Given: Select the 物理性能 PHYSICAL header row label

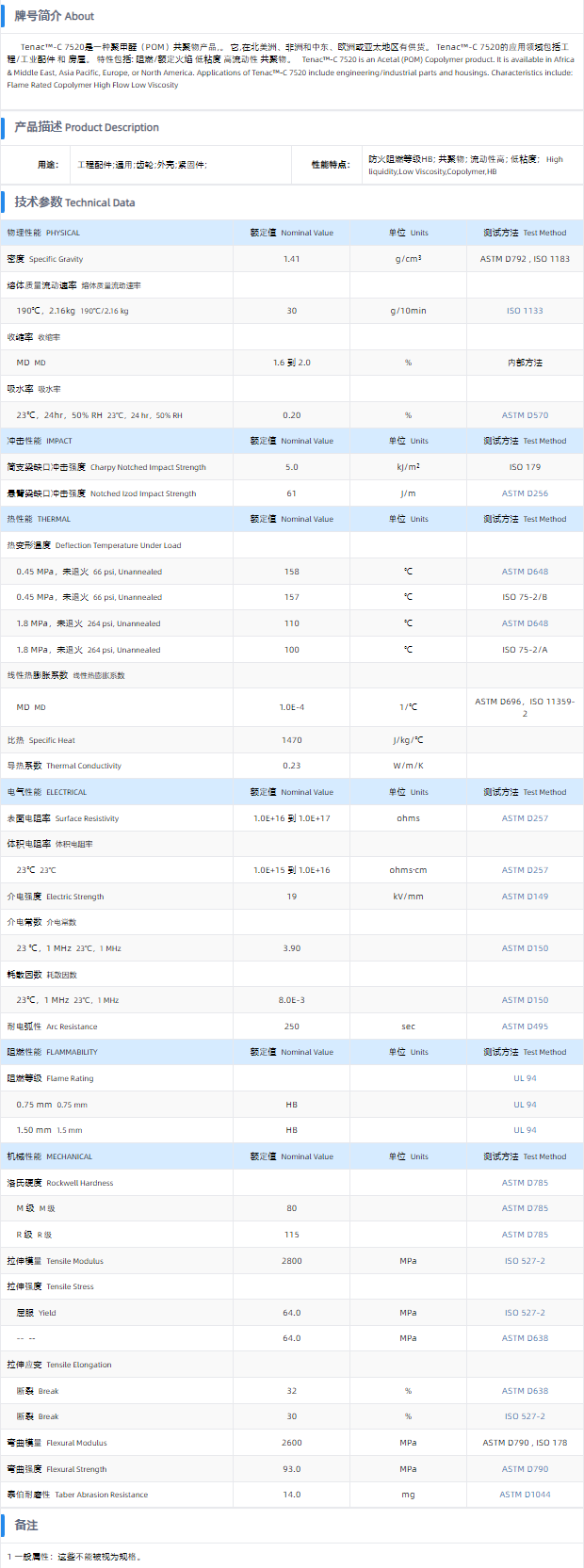Looking at the screenshot, I should [x=43, y=233].
